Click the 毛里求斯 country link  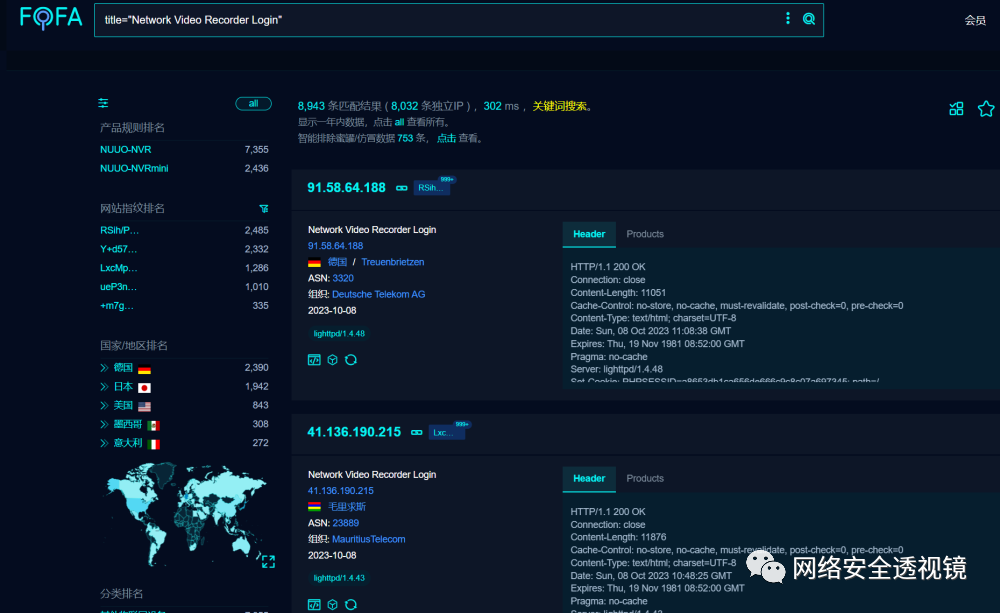(x=346, y=507)
